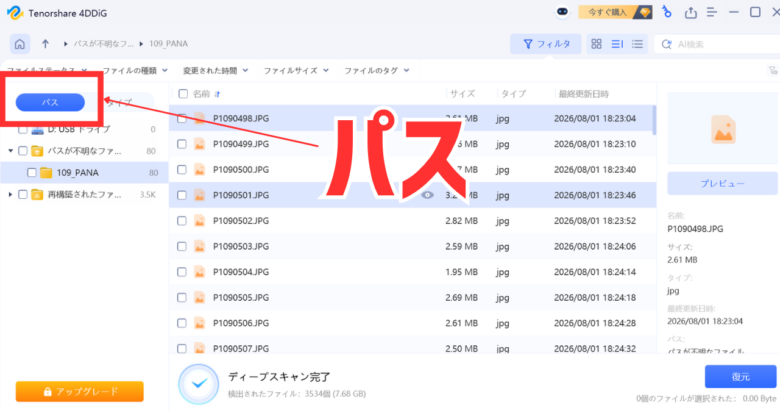Check the box for P1090499.JPG

pos(182,144)
